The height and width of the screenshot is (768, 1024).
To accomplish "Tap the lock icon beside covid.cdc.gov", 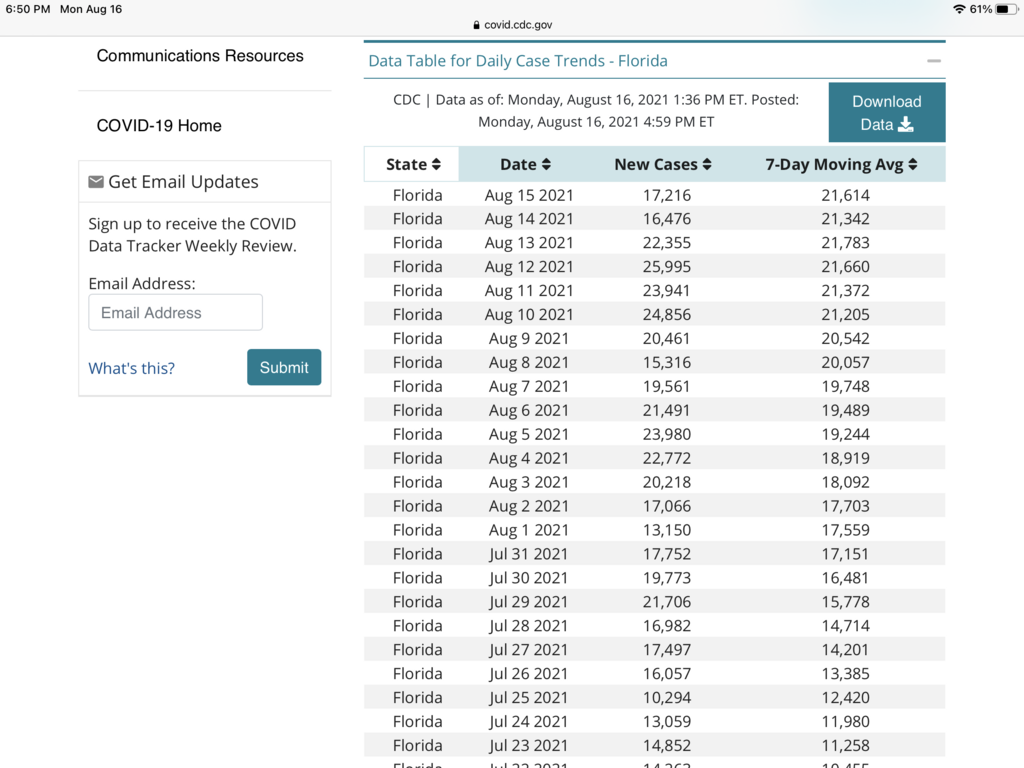I will (x=476, y=25).
